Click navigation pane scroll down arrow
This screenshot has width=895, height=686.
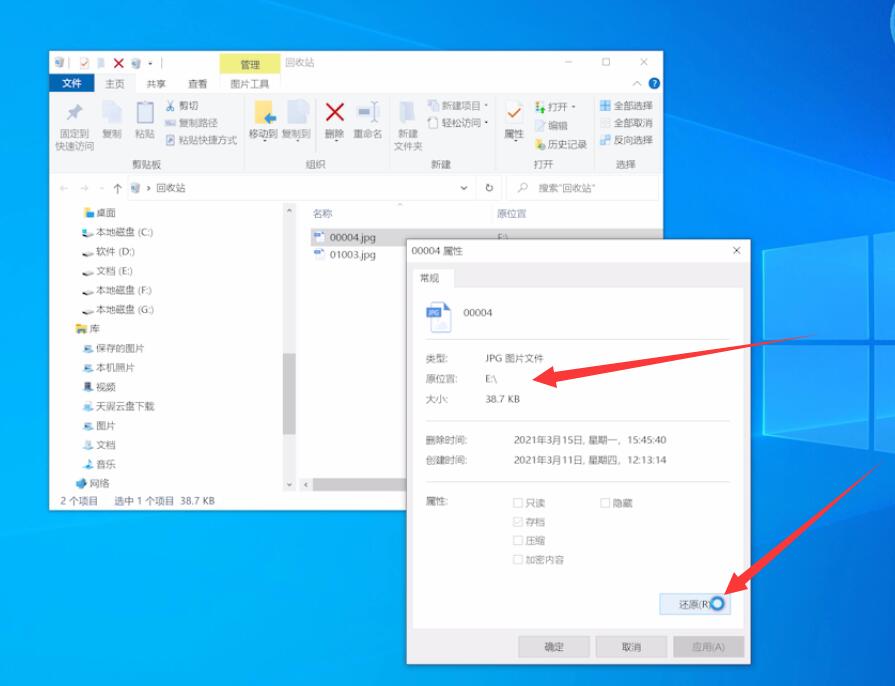289,485
